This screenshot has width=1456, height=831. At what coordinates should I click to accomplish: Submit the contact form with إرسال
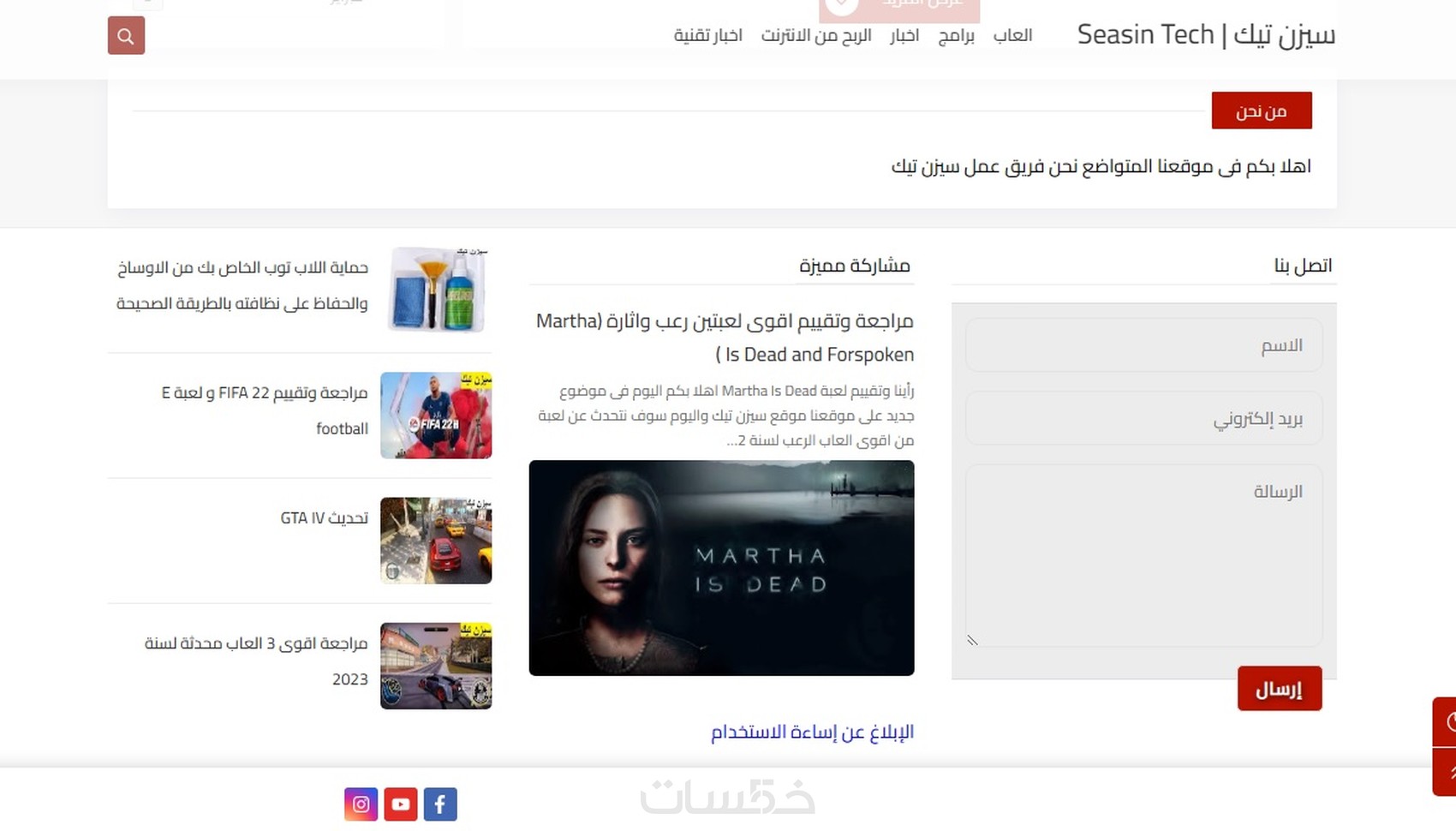[x=1280, y=689]
